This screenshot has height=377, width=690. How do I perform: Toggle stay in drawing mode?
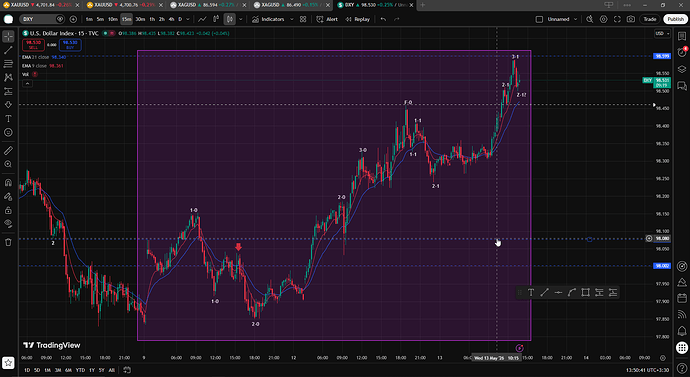(x=8, y=196)
